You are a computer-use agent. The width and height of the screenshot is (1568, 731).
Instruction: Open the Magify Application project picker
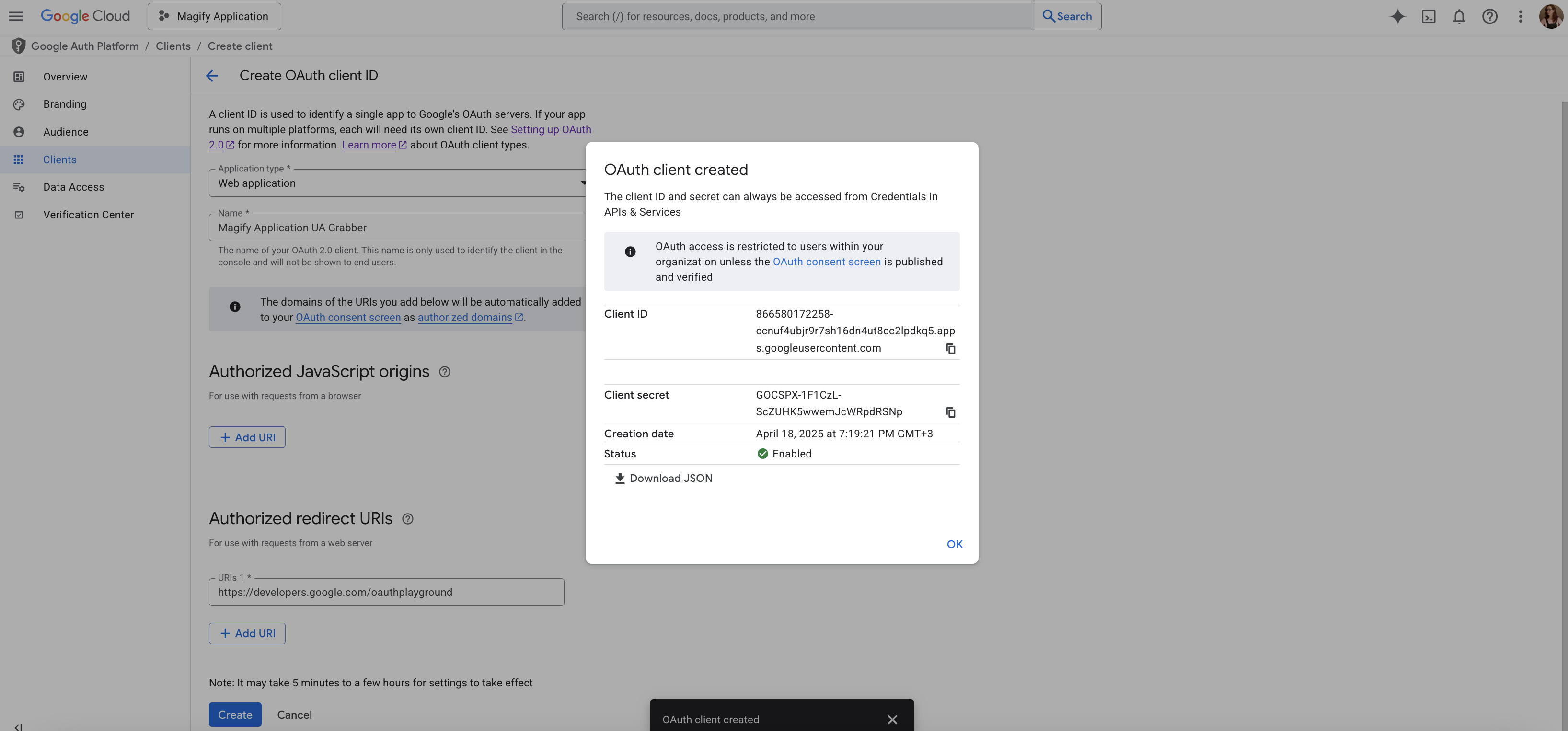(214, 16)
